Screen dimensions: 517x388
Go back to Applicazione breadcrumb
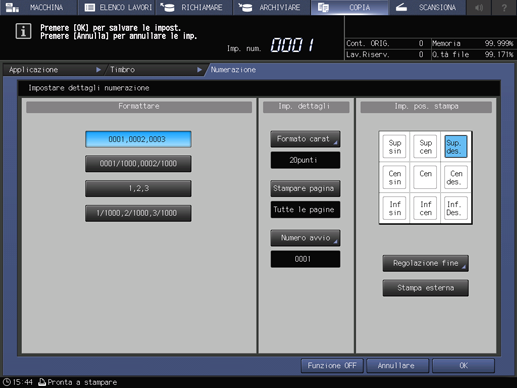(x=53, y=70)
